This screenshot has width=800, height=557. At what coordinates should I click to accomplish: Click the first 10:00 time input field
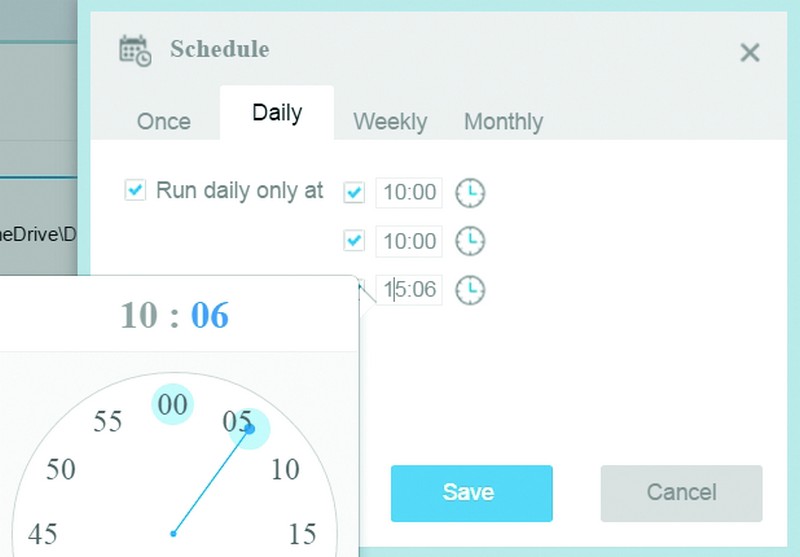[409, 193]
